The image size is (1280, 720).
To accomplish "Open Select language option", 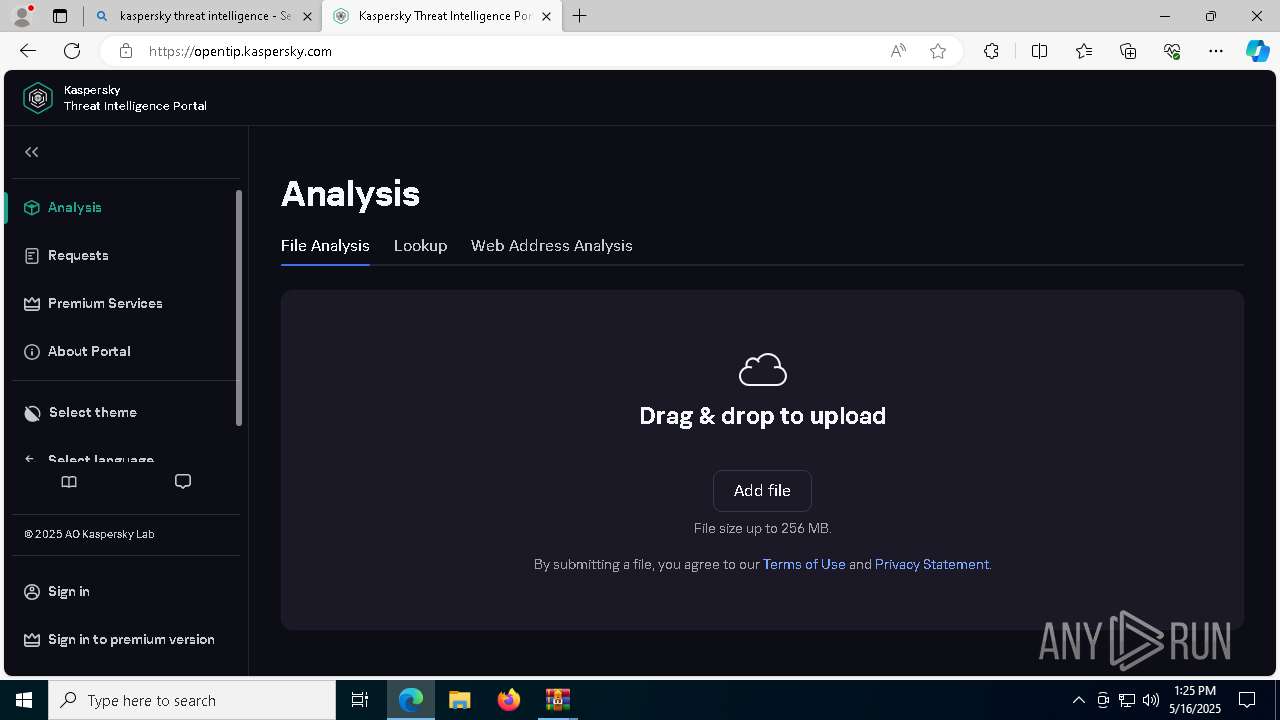I will pos(89,459).
